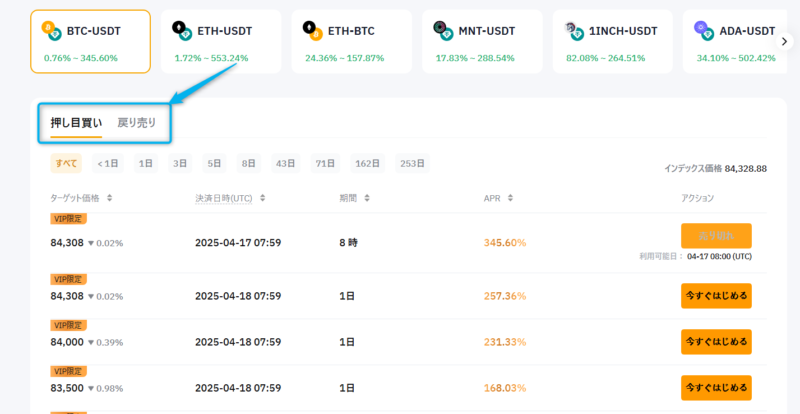Click the VIP限定 badge on 84,000 row
This screenshot has width=800, height=414.
[68, 325]
